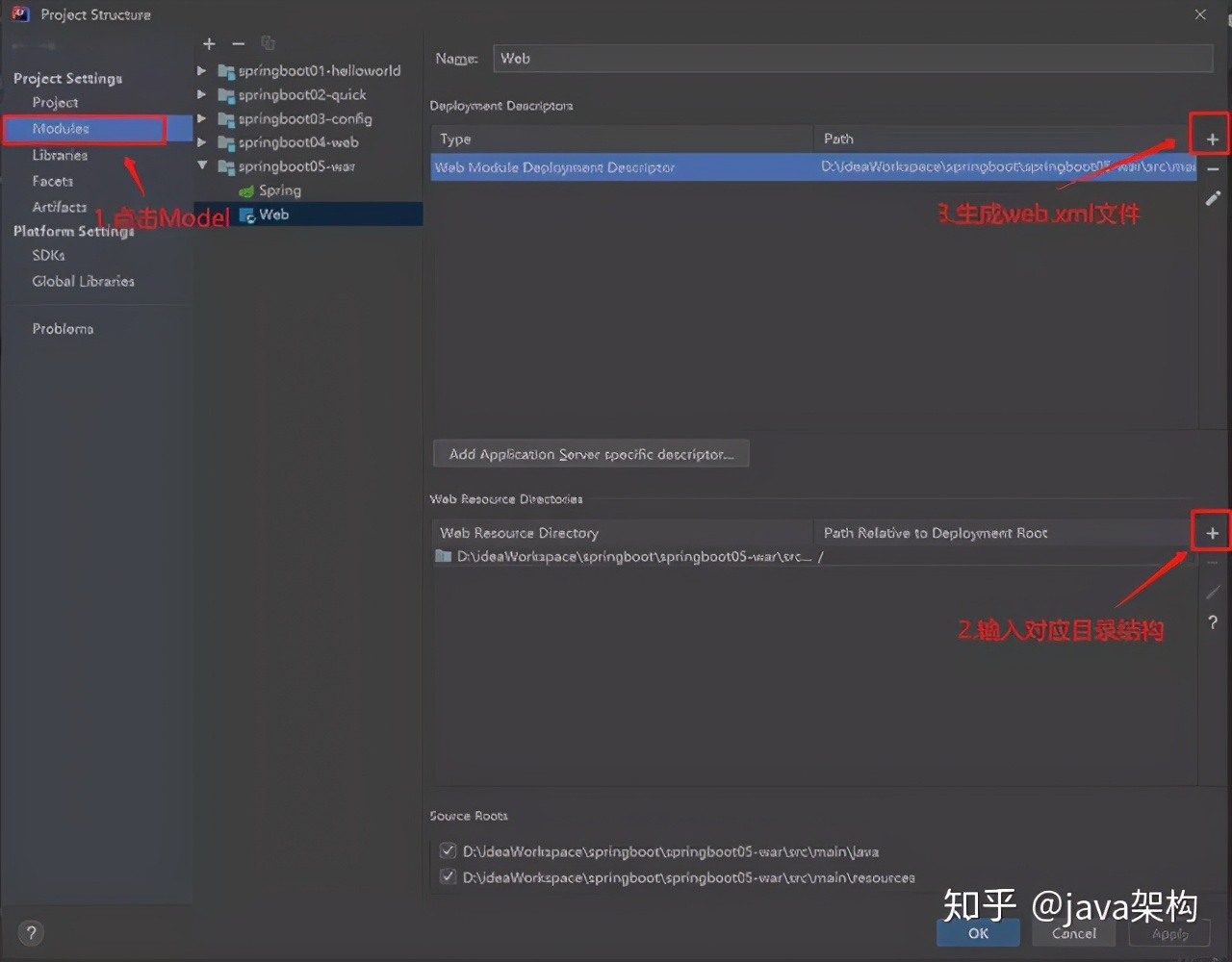Close the Project Structure dialog
Screen dimensions: 1232x962
1200,14
